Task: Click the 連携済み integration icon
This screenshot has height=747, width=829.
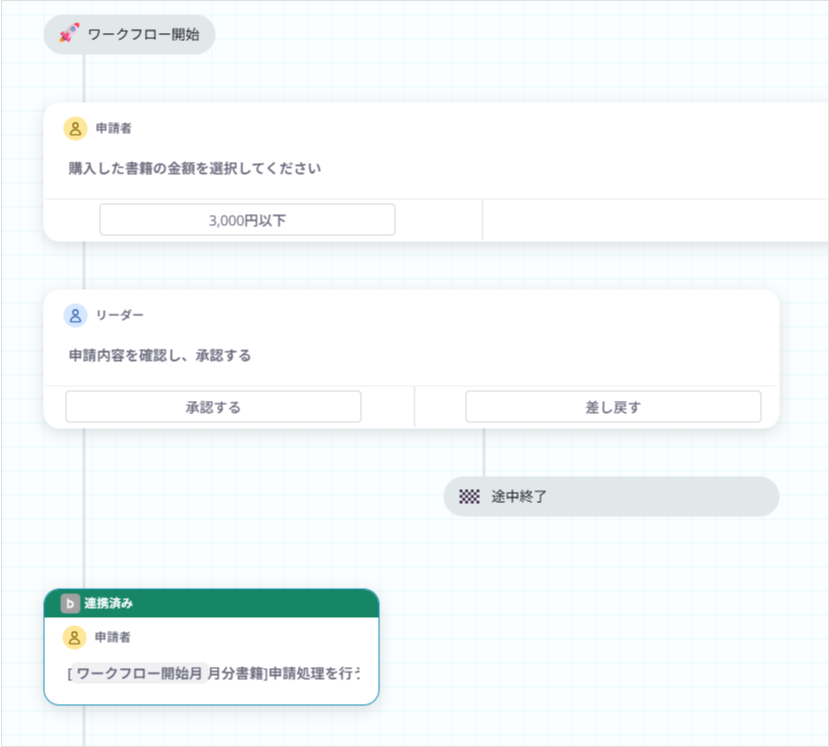Action: point(70,604)
